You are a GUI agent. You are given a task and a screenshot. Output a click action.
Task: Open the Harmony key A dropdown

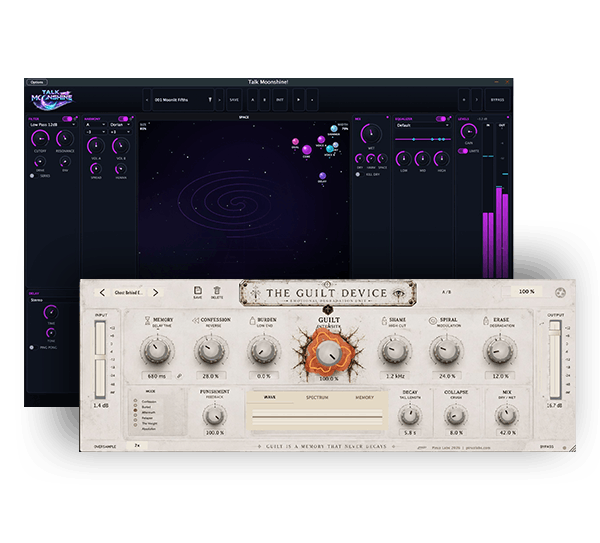96,125
